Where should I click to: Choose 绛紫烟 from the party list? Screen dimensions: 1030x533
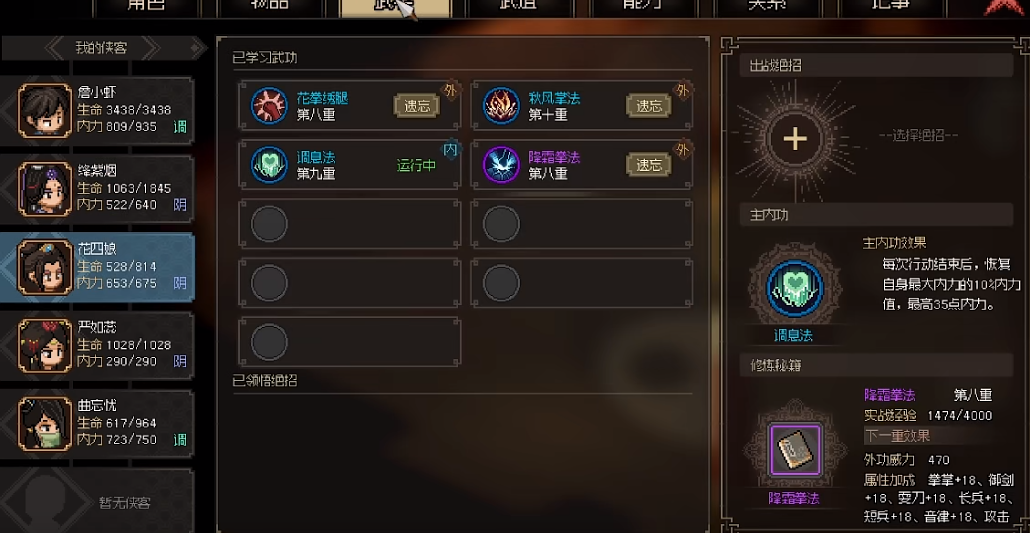tap(97, 188)
